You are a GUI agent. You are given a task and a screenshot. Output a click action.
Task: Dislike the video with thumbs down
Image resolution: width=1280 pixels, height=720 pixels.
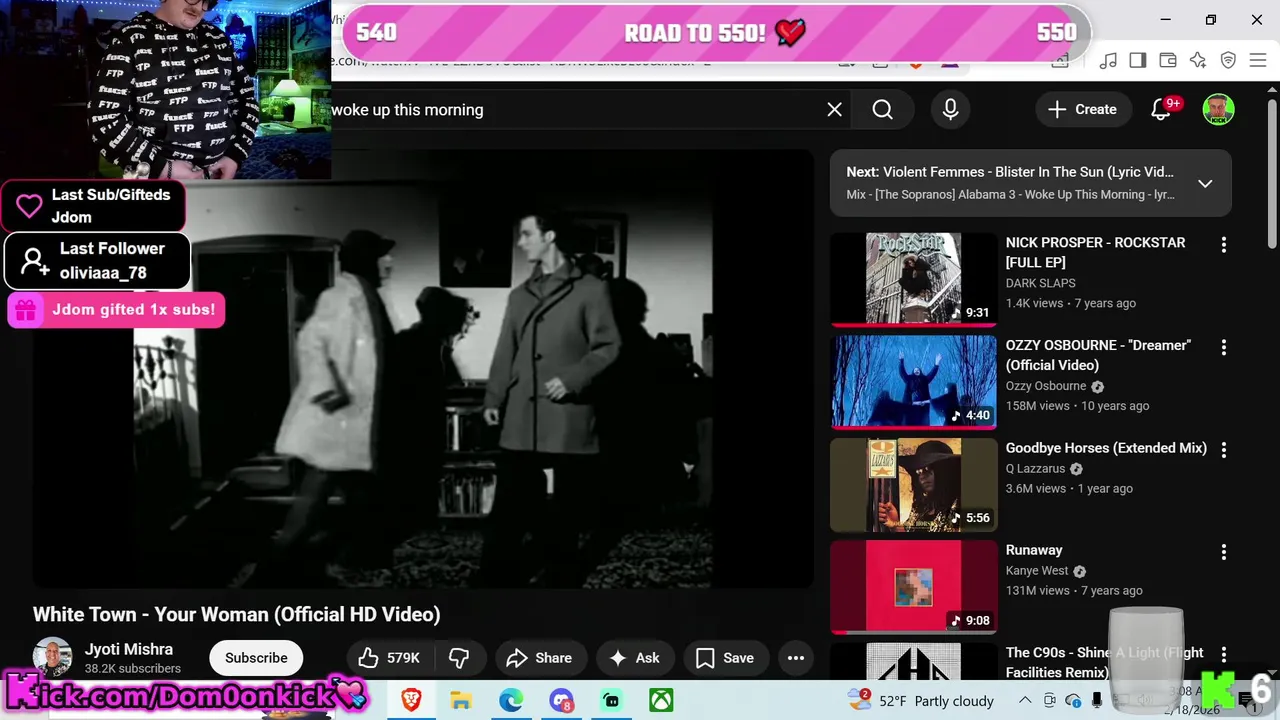[x=460, y=658]
